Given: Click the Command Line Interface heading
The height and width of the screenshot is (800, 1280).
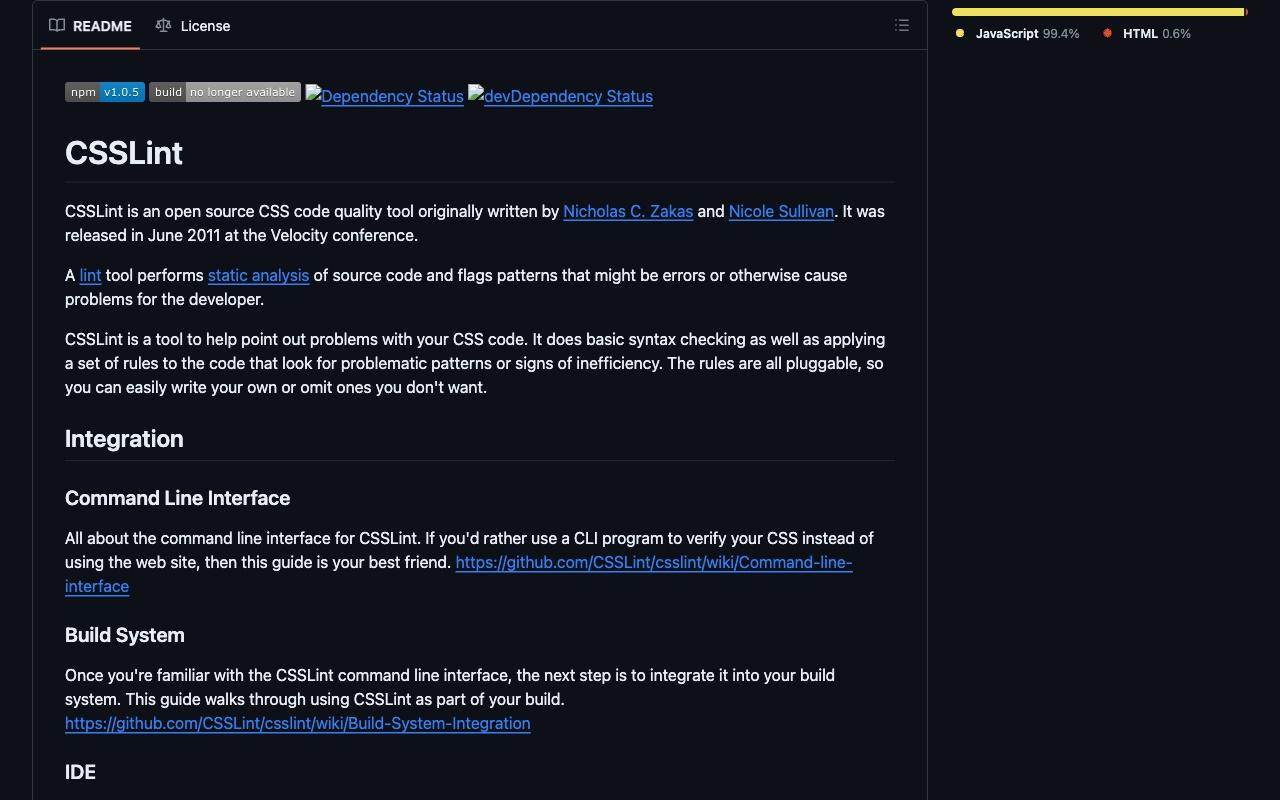Looking at the screenshot, I should [x=177, y=498].
